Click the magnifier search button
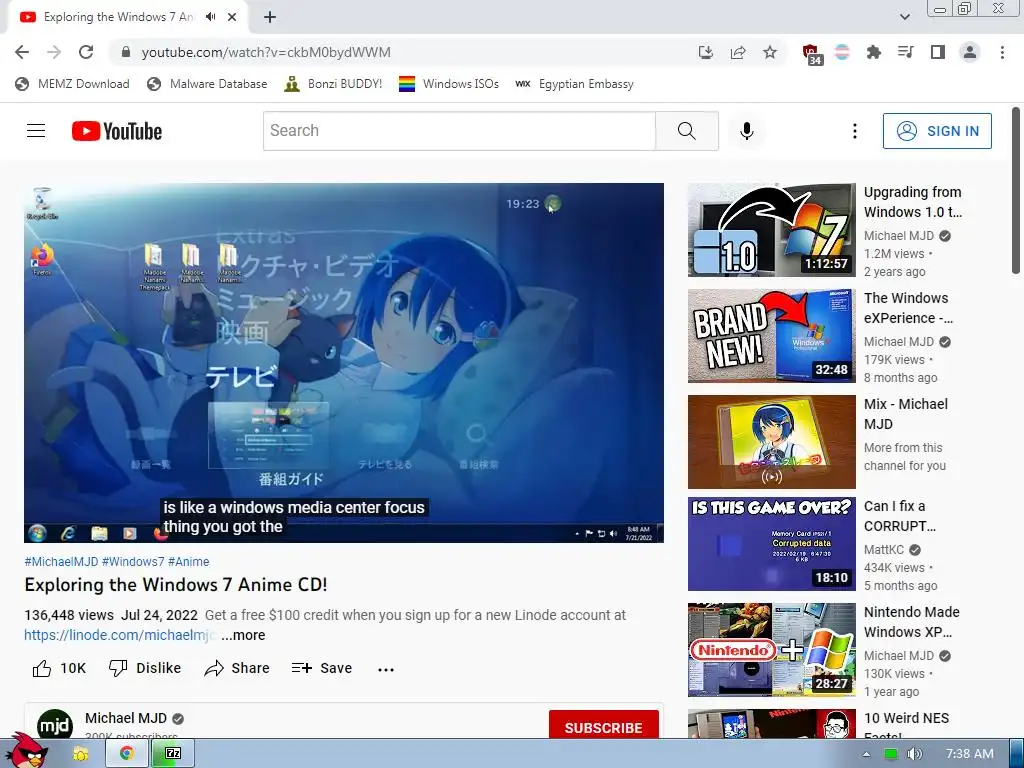This screenshot has width=1024, height=768. point(687,131)
